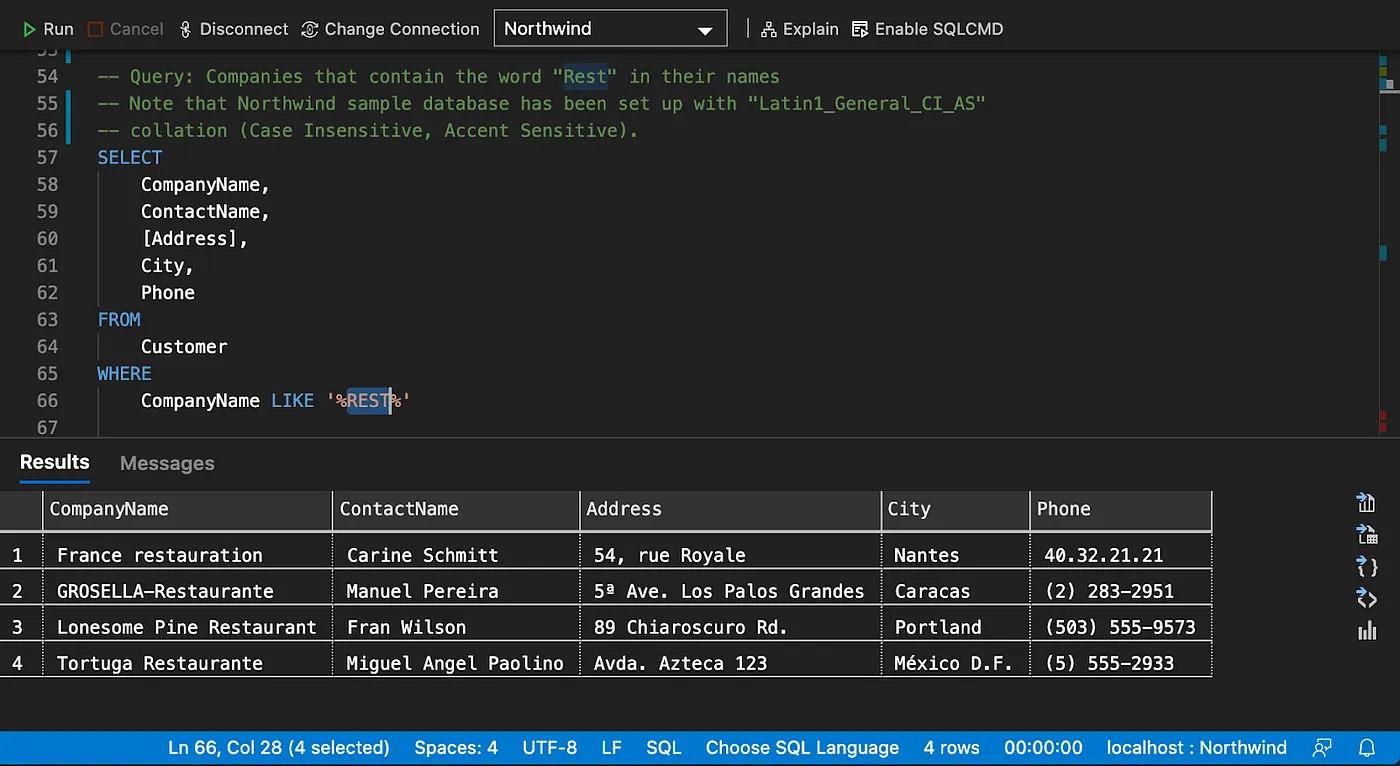Change indentation via "Spaces: 4"
The width and height of the screenshot is (1400, 766).
tap(456, 748)
